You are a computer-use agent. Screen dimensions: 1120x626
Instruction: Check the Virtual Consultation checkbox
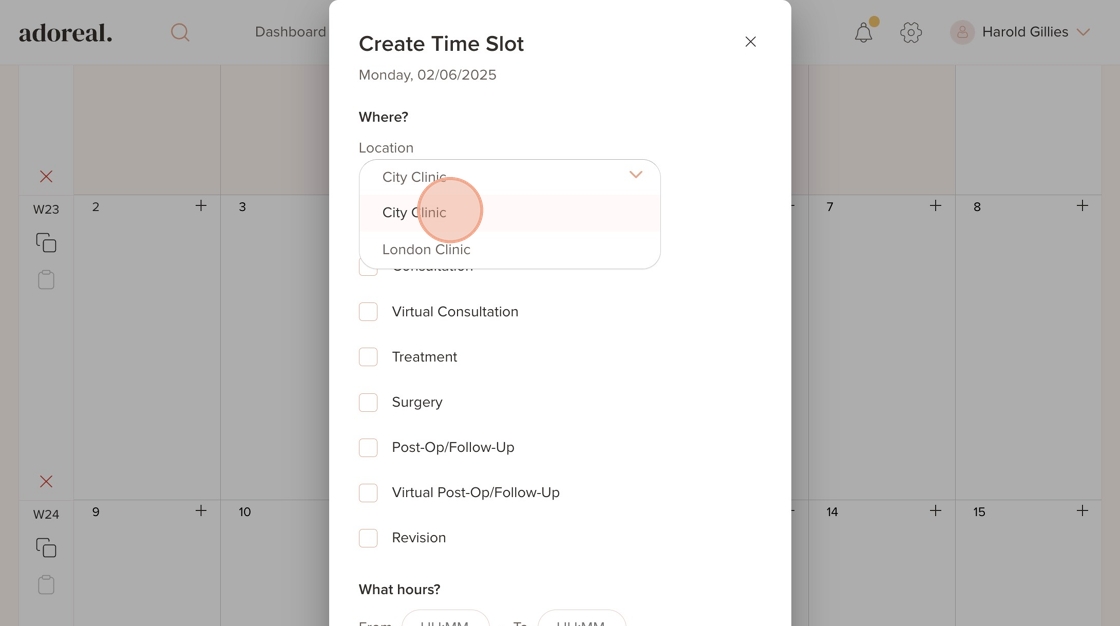(x=368, y=312)
